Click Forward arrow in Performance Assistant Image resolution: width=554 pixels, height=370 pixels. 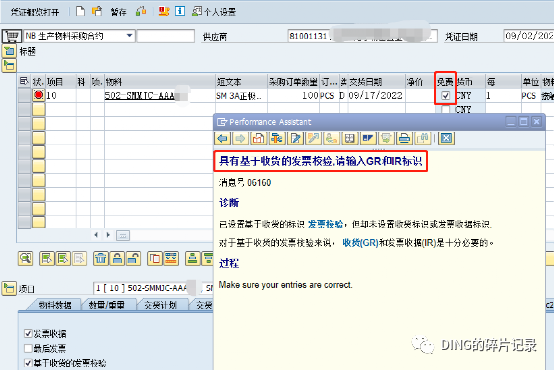(240, 139)
